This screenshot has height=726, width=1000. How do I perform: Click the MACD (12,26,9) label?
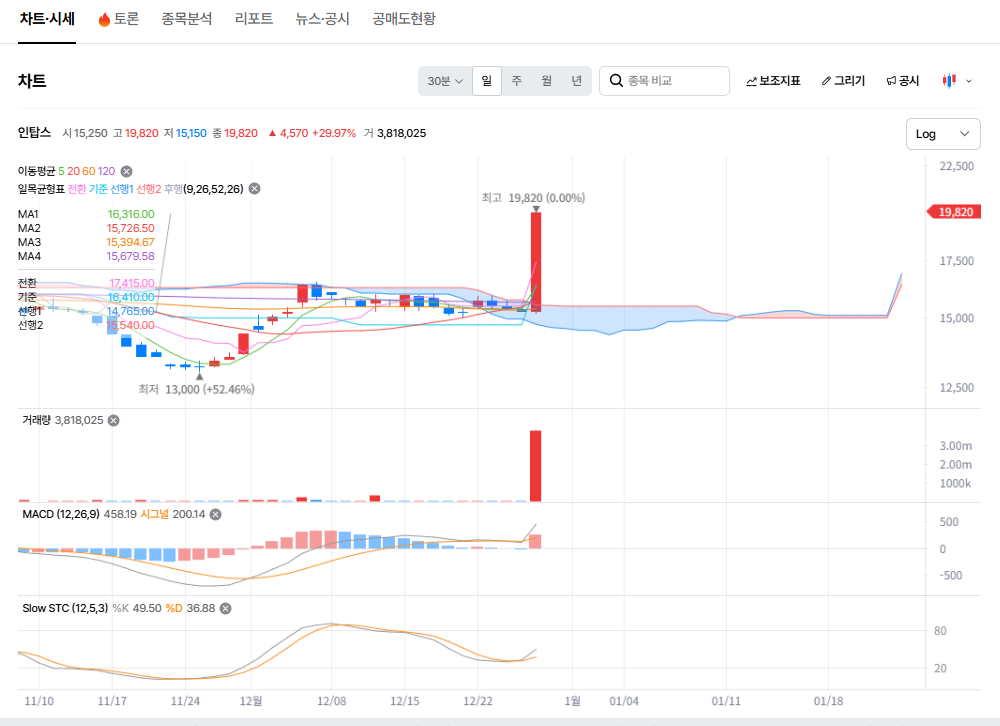tap(61, 514)
